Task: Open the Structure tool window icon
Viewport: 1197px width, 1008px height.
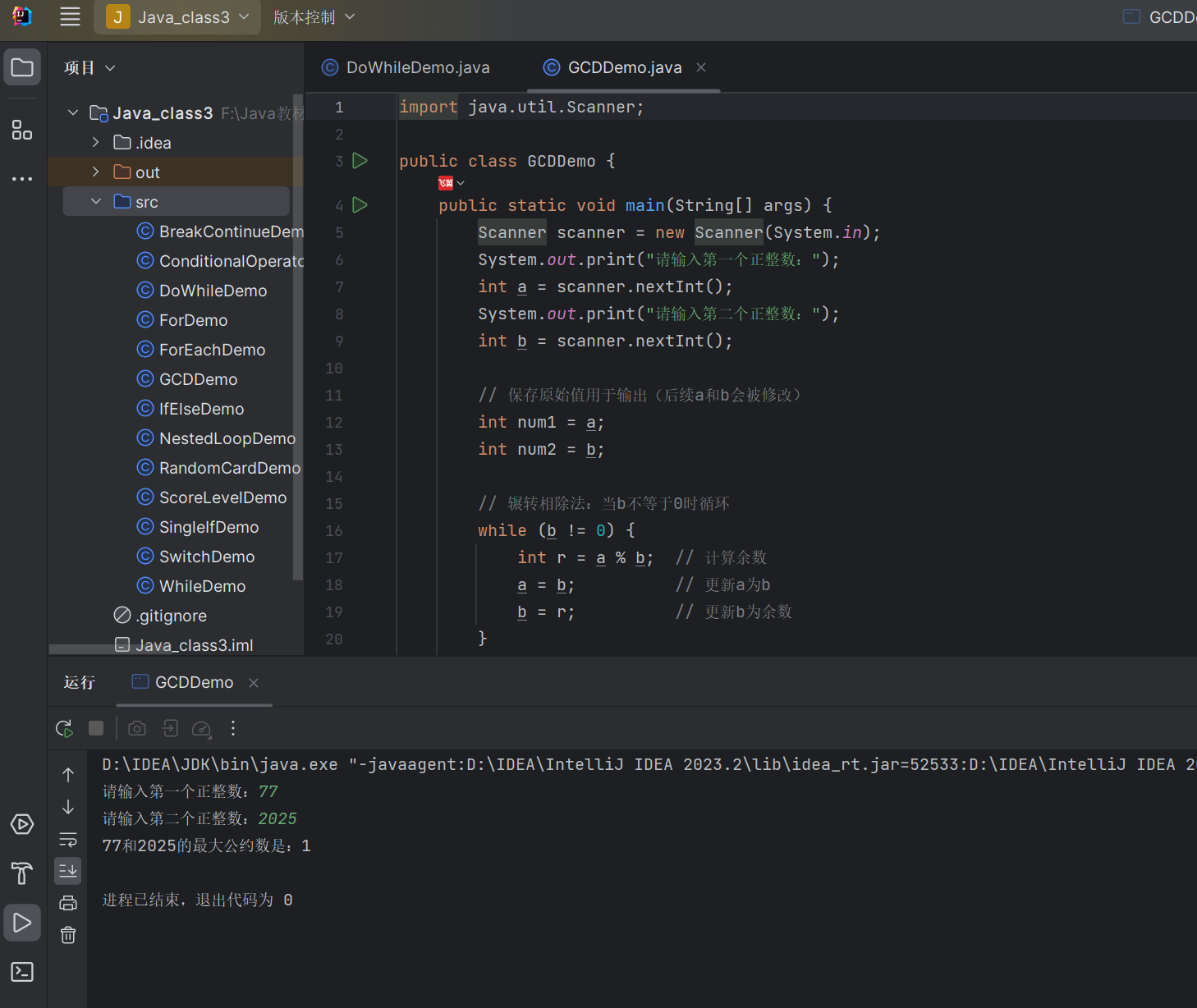Action: [x=22, y=130]
